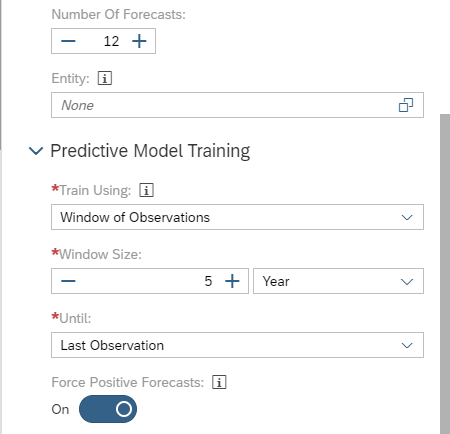Open Entity value help dialog icon
This screenshot has height=434, width=450.
tap(406, 105)
